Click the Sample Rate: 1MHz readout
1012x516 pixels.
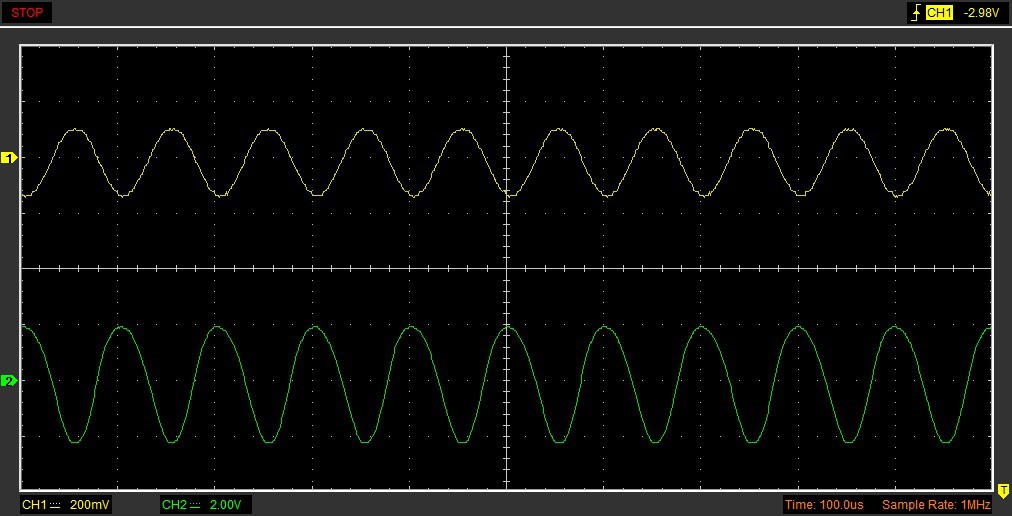pos(936,505)
